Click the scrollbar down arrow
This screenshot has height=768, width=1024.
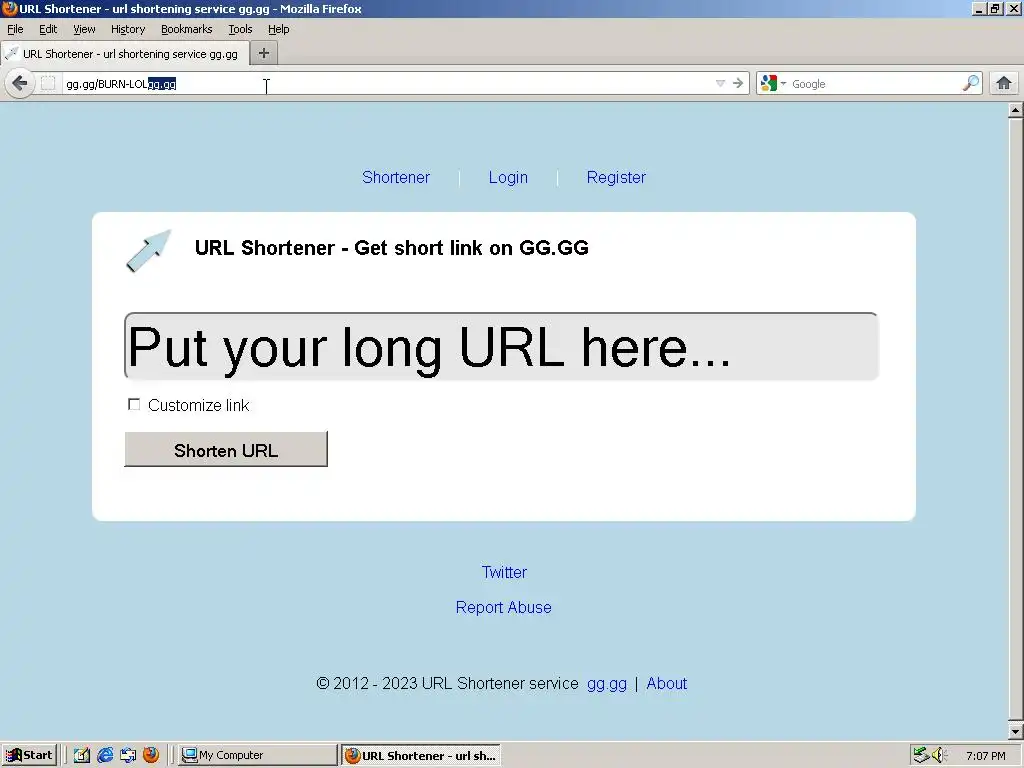coord(1015,732)
